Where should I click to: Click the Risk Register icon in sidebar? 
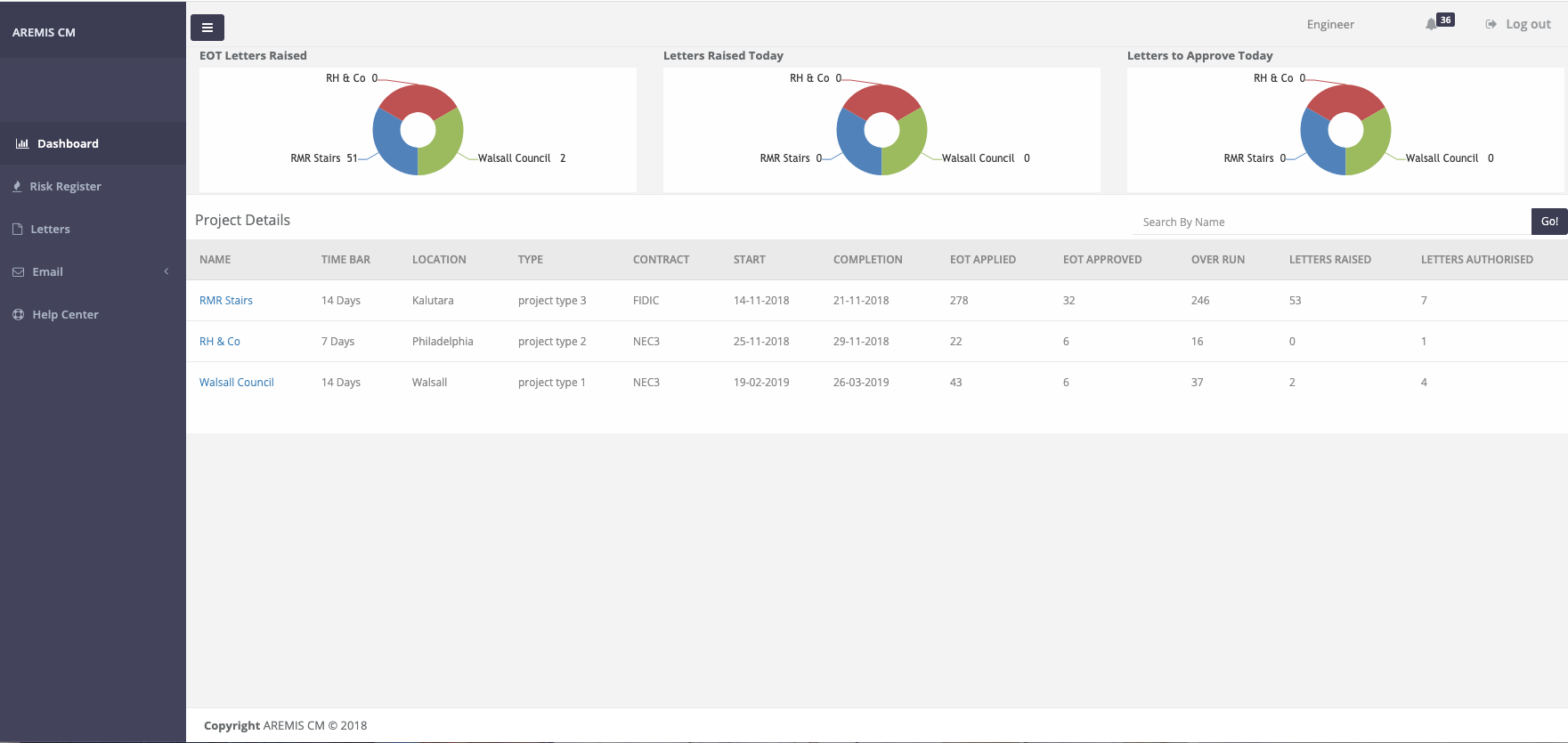pyautogui.click(x=17, y=186)
